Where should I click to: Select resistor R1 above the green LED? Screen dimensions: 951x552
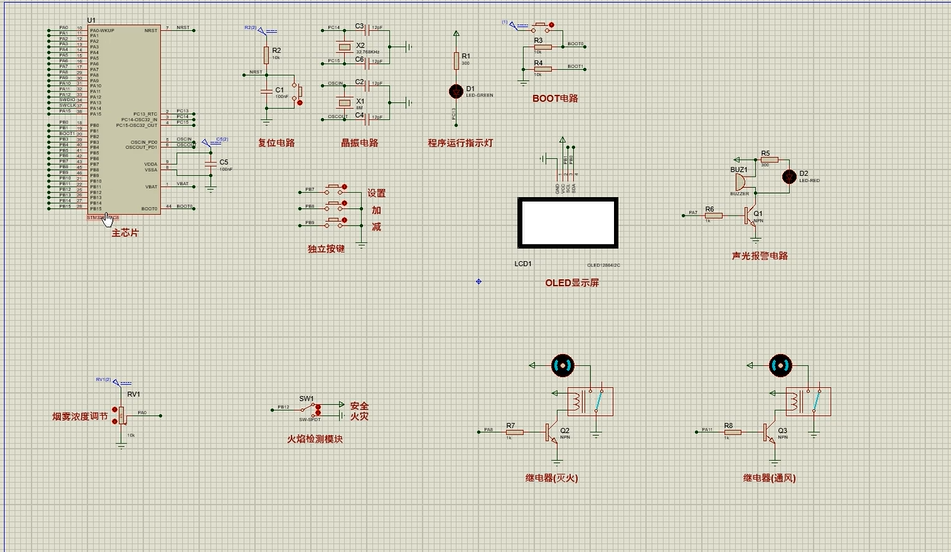pyautogui.click(x=456, y=60)
